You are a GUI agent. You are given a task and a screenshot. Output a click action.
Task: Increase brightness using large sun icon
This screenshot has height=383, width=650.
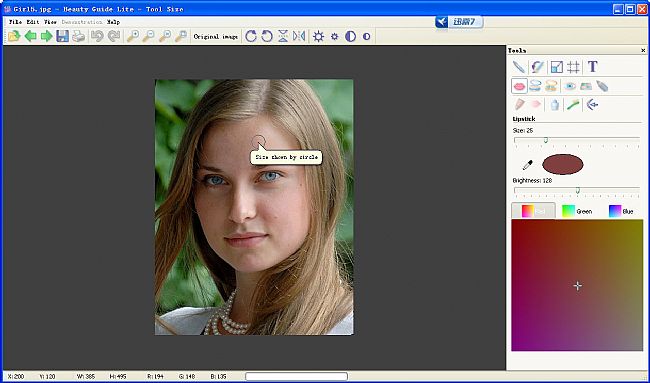pyautogui.click(x=318, y=36)
